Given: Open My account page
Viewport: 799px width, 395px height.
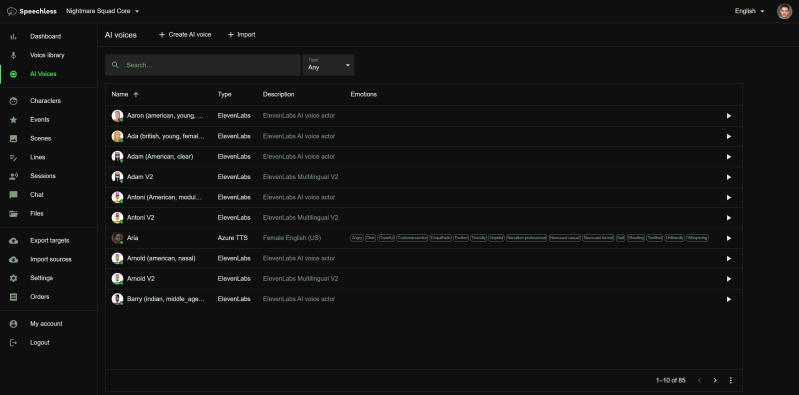Looking at the screenshot, I should pyautogui.click(x=46, y=324).
